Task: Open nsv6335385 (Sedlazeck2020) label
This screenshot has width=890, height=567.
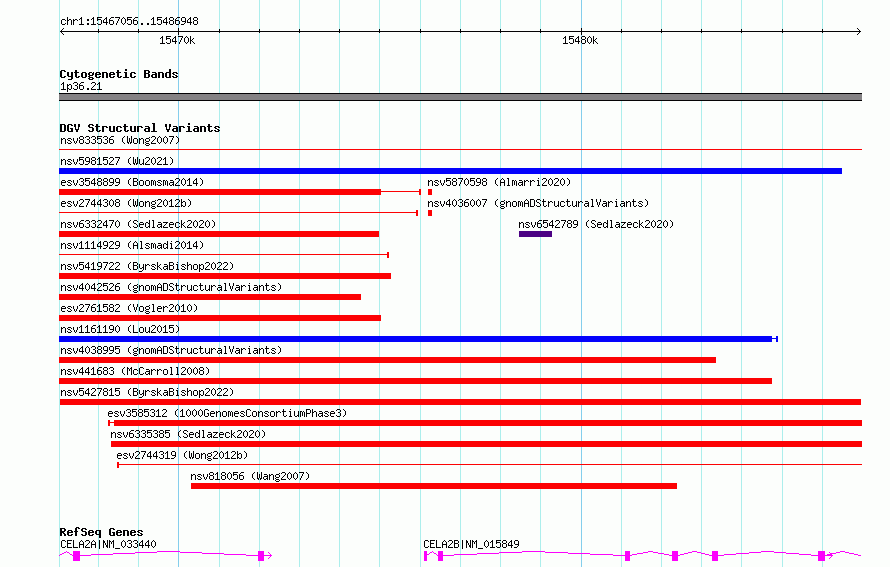Action: (x=188, y=434)
